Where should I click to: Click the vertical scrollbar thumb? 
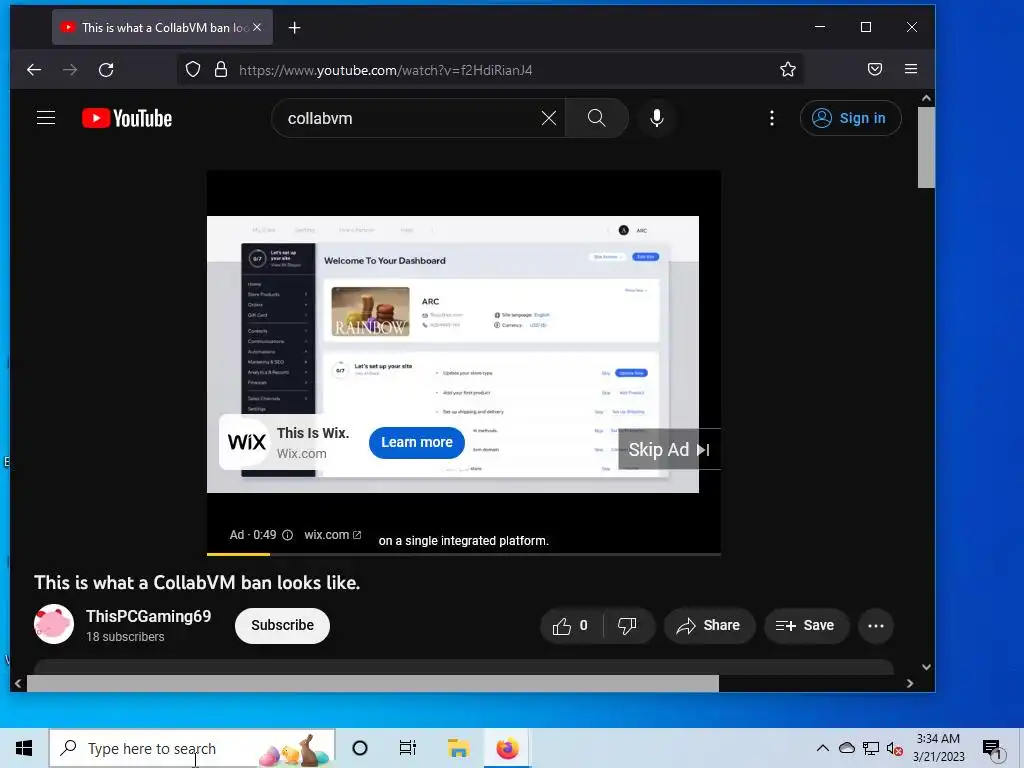(x=926, y=148)
